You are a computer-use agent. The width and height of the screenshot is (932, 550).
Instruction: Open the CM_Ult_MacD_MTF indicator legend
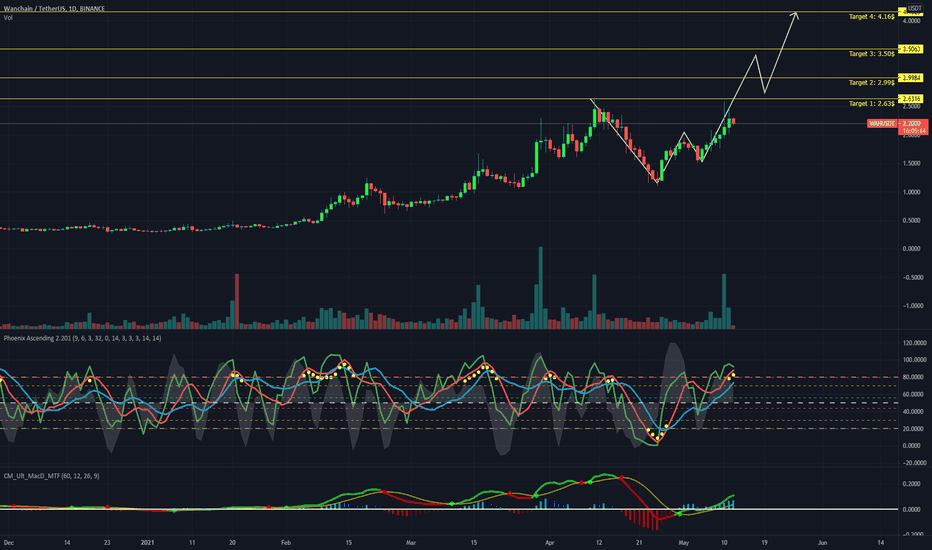[x=51, y=476]
